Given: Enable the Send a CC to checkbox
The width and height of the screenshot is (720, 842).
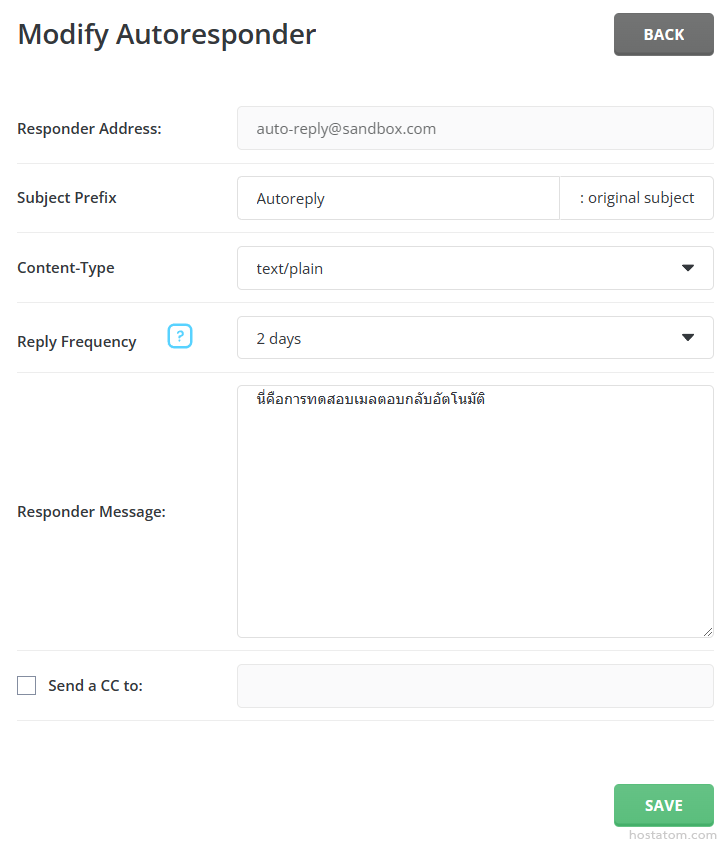Looking at the screenshot, I should coord(27,686).
